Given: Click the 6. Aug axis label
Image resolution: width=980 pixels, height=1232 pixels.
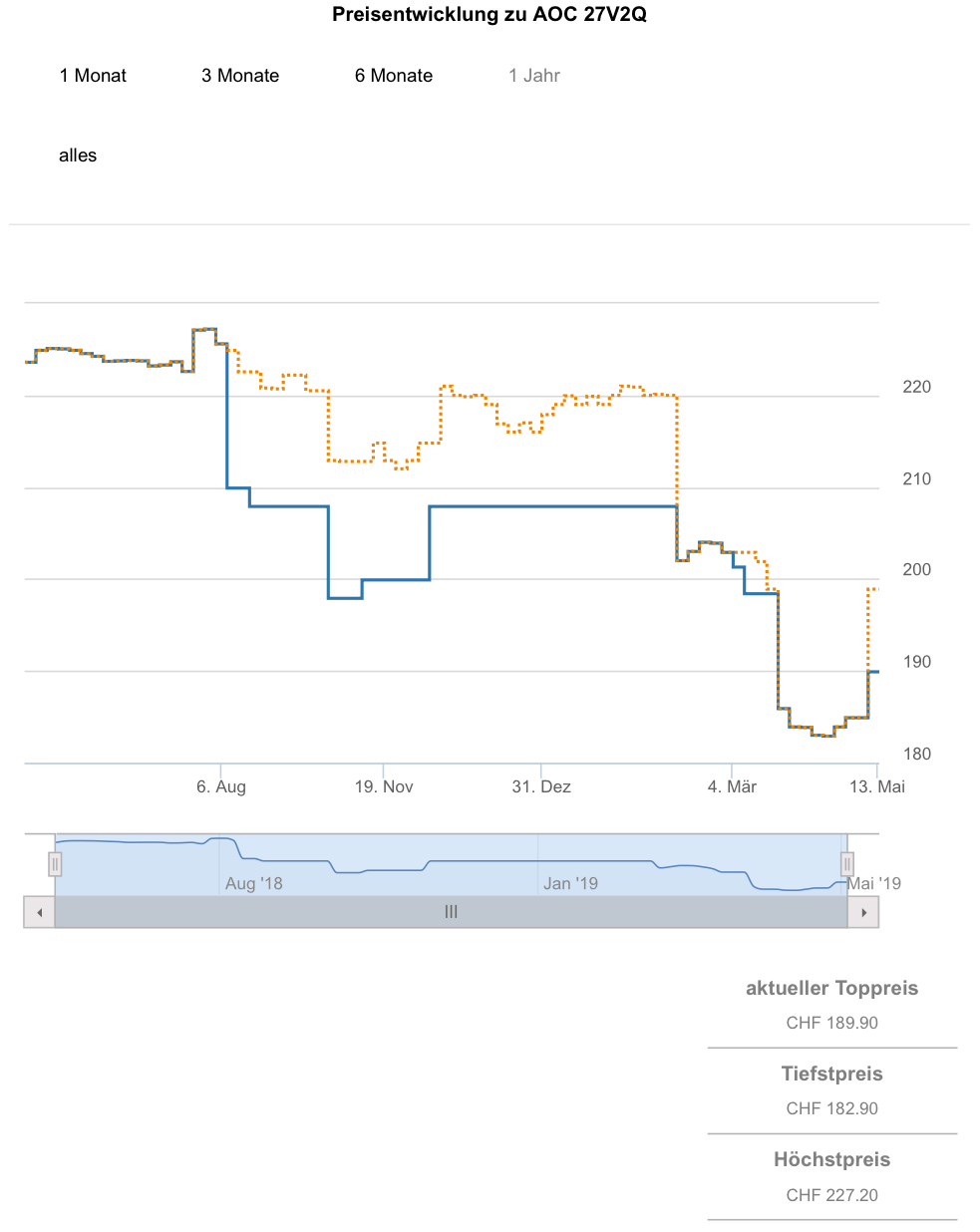Looking at the screenshot, I should (x=221, y=786).
